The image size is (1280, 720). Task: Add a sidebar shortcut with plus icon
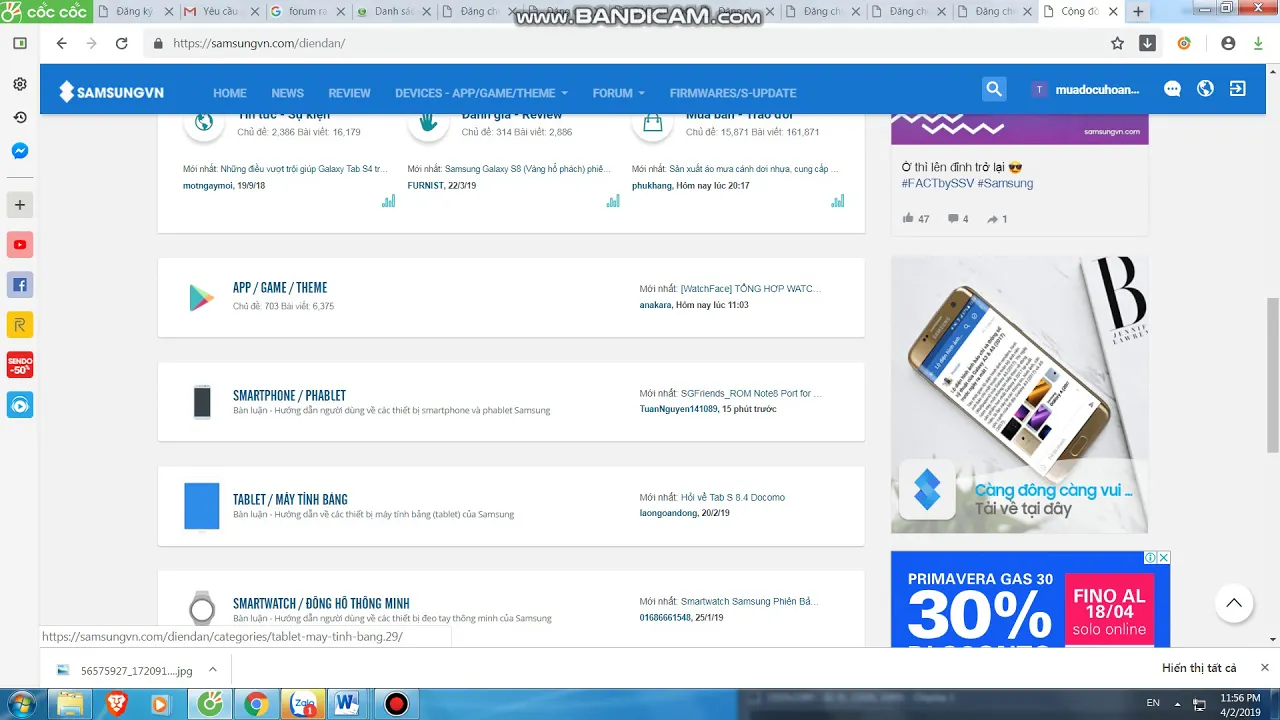[x=20, y=205]
